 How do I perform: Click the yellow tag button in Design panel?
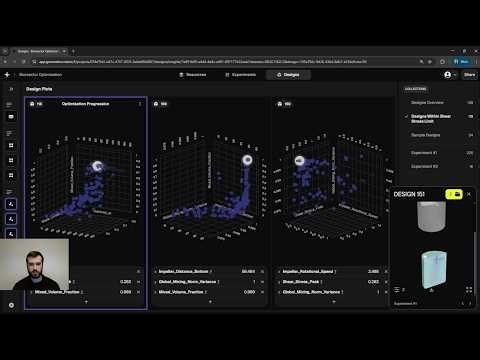click(454, 194)
